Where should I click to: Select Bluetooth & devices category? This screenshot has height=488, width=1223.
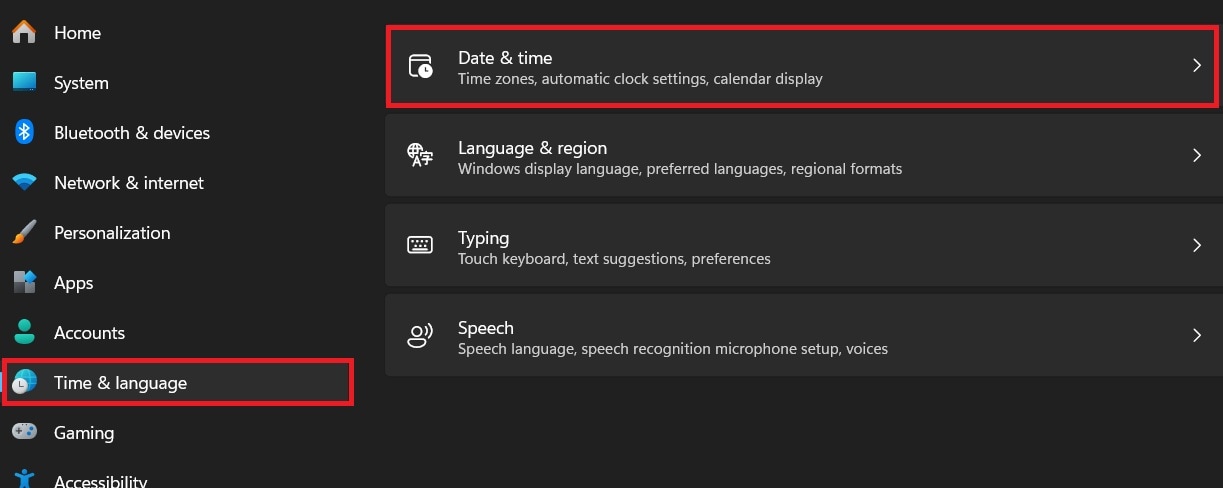pos(132,133)
